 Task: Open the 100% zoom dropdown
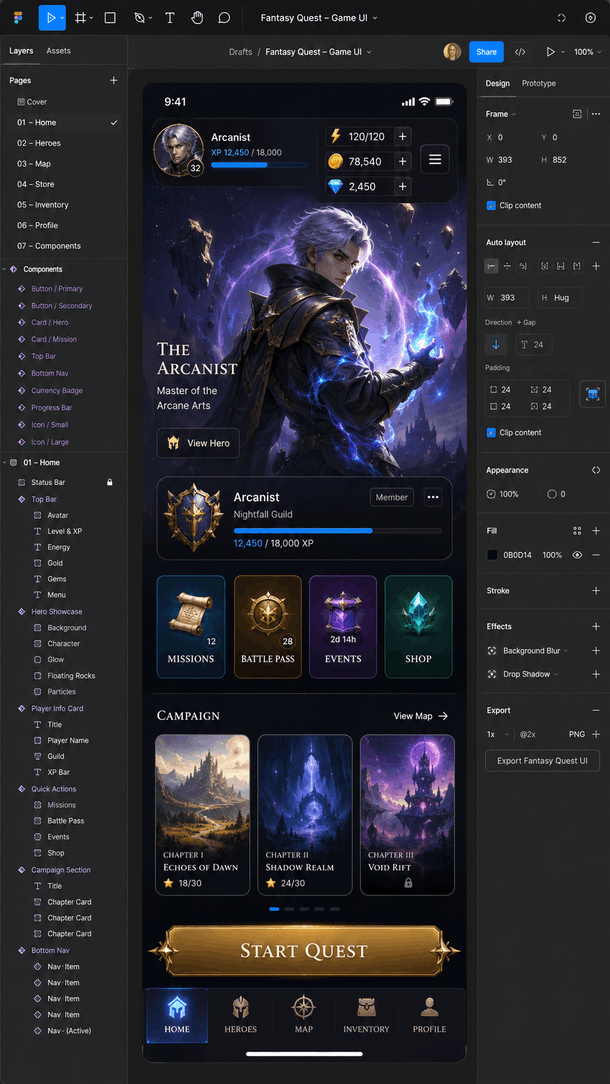587,52
